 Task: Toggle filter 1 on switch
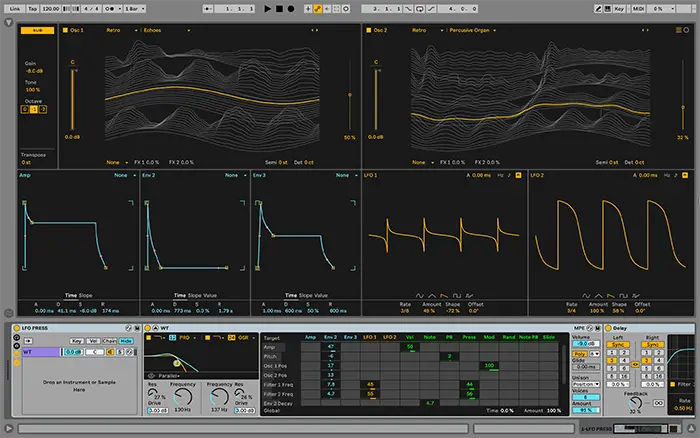tap(149, 338)
